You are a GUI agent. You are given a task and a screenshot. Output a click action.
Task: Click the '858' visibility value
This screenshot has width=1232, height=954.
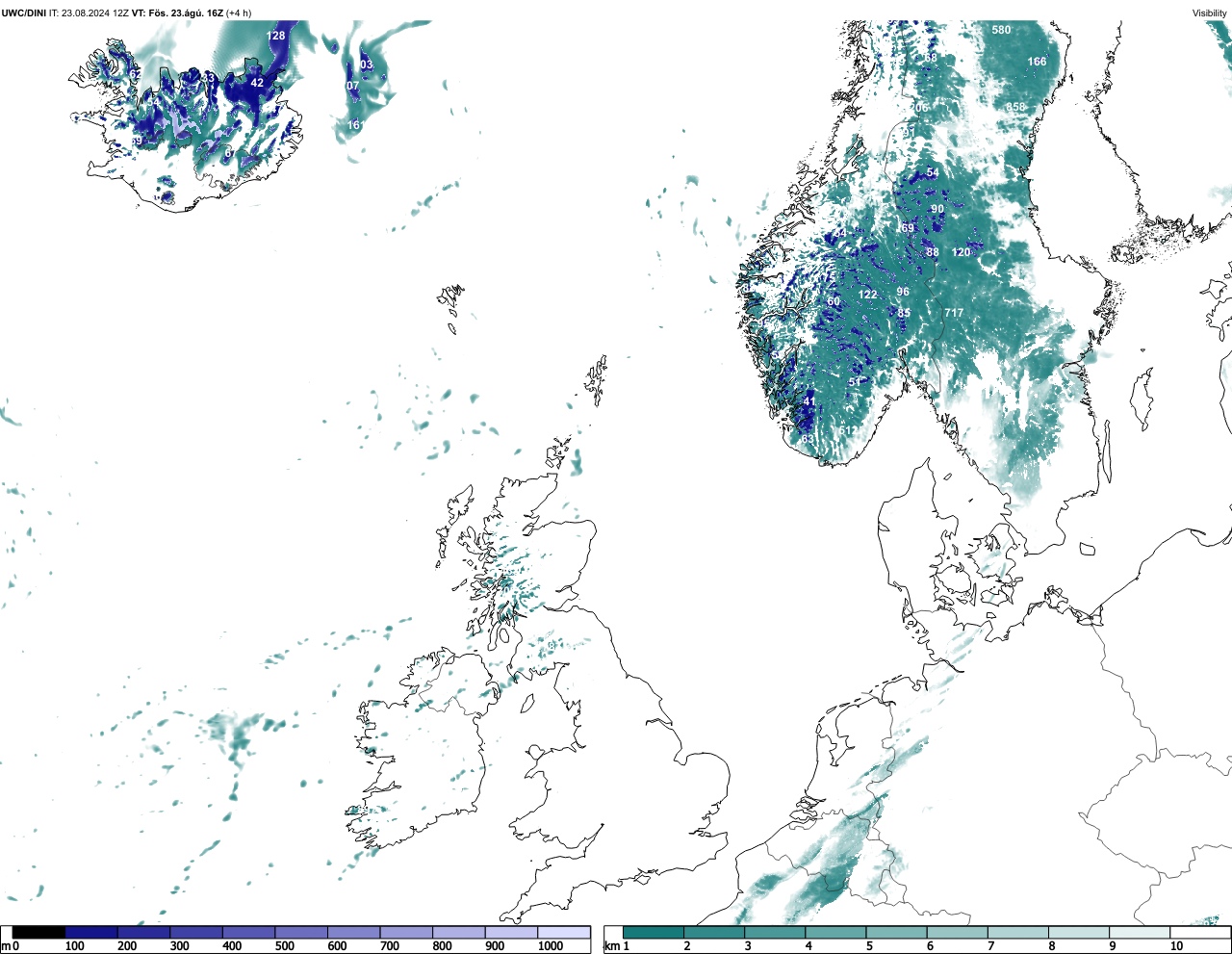1016,107
